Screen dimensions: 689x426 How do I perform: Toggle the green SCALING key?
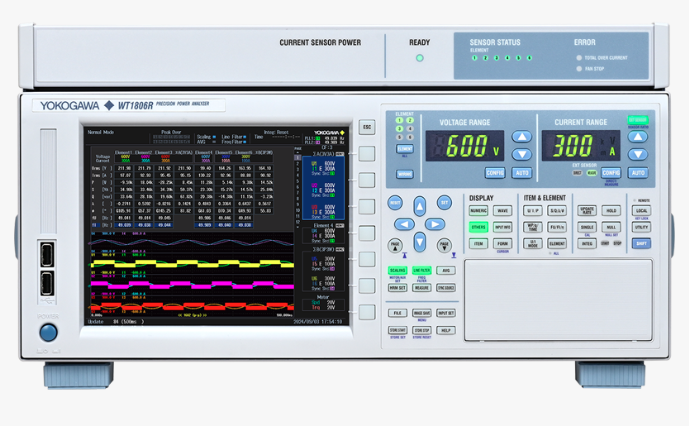(x=397, y=270)
